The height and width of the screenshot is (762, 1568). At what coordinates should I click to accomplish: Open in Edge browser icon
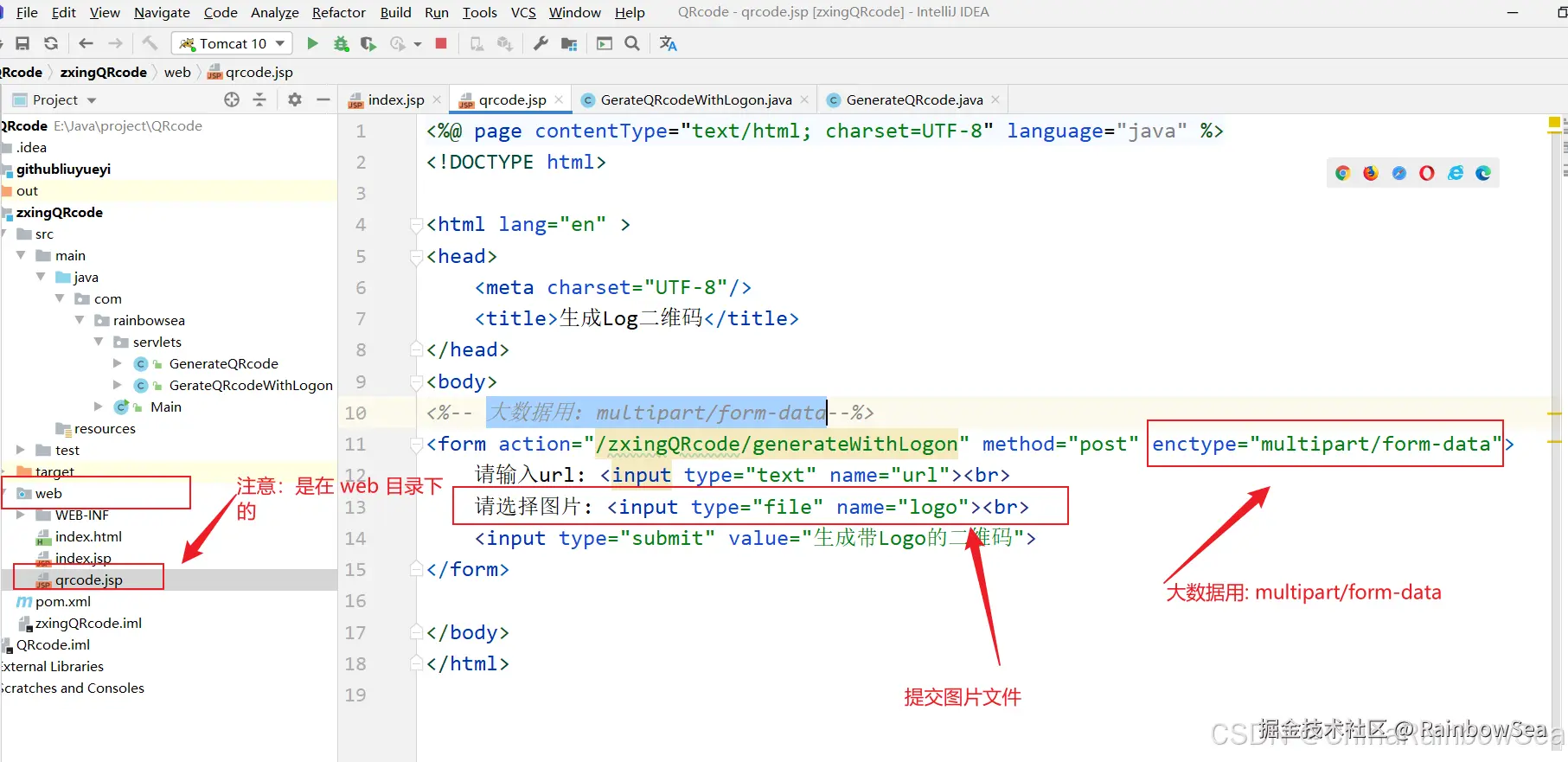pos(1483,173)
